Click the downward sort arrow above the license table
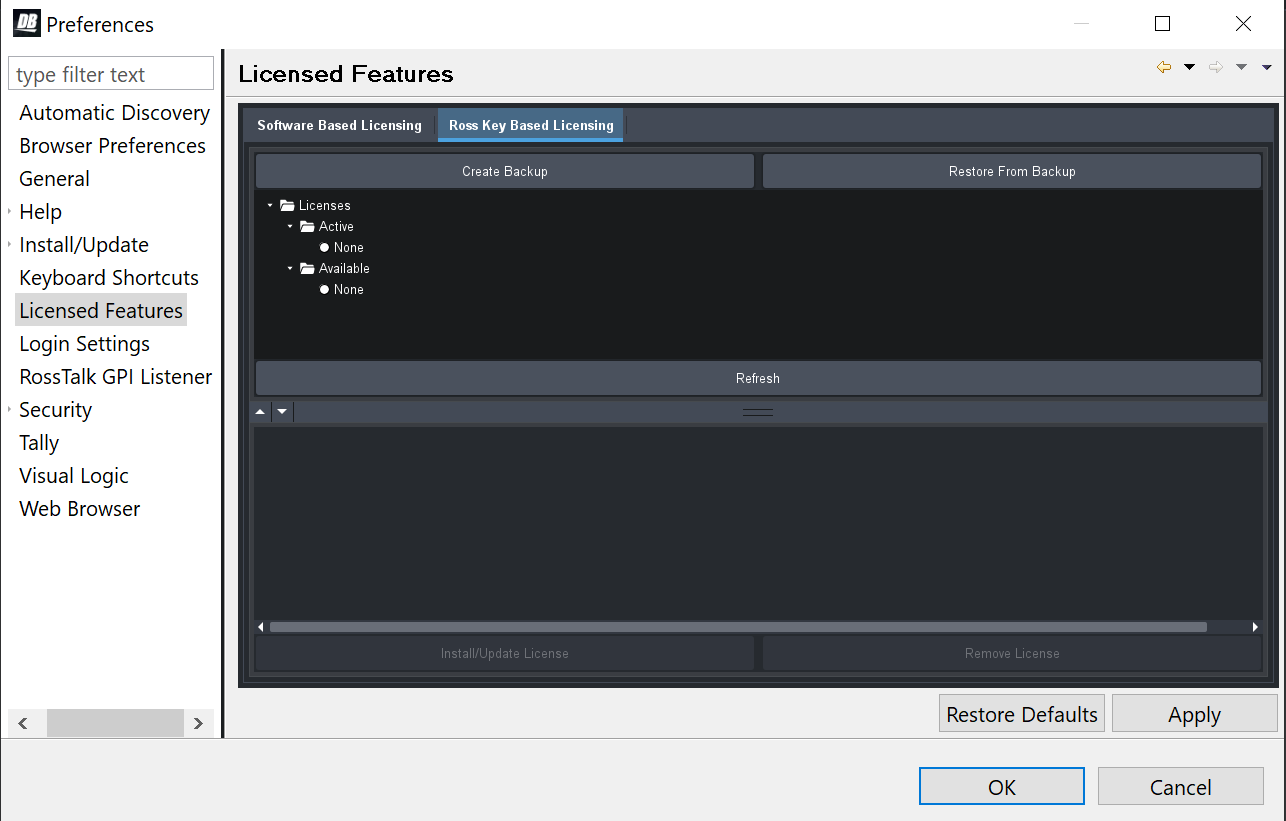 281,411
